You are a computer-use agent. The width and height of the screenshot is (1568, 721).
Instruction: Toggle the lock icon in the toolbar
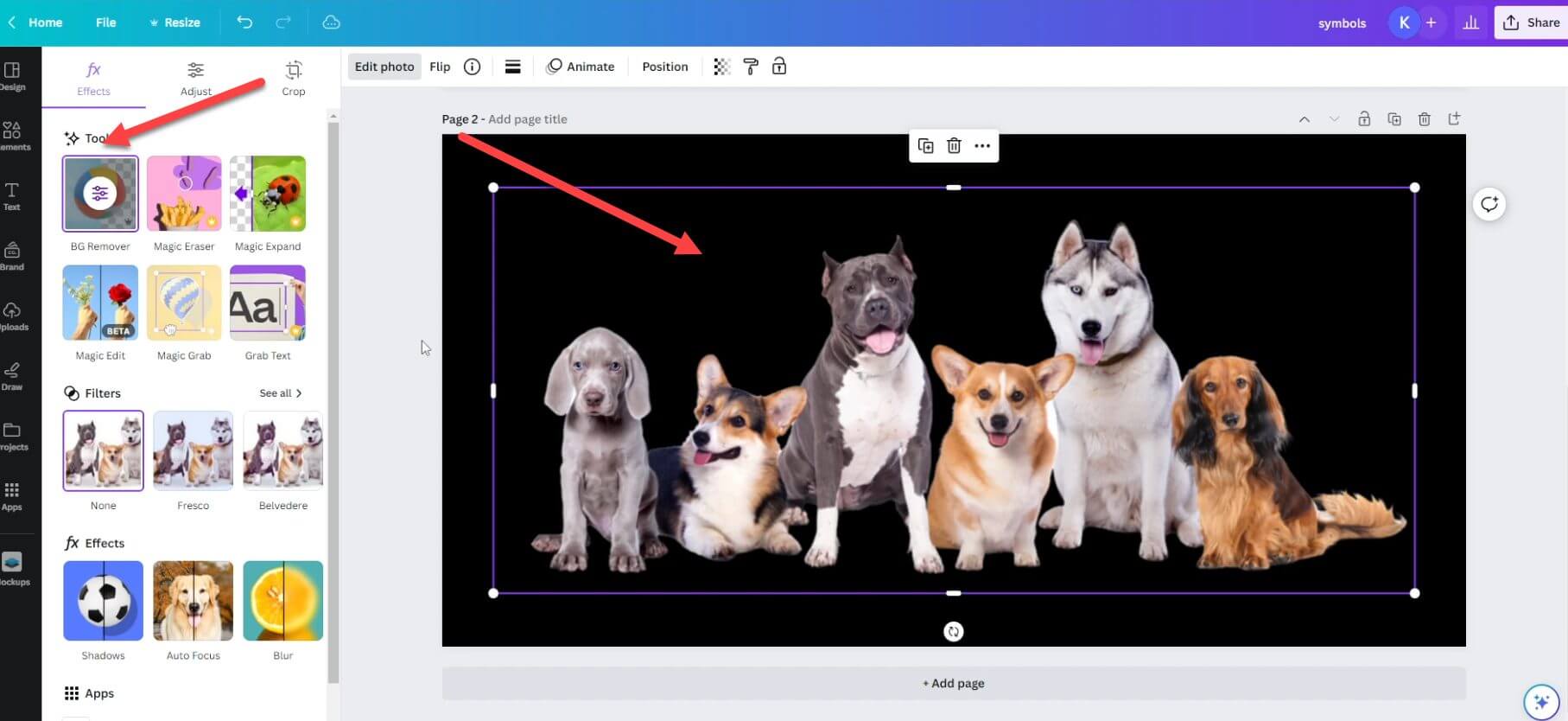(779, 67)
